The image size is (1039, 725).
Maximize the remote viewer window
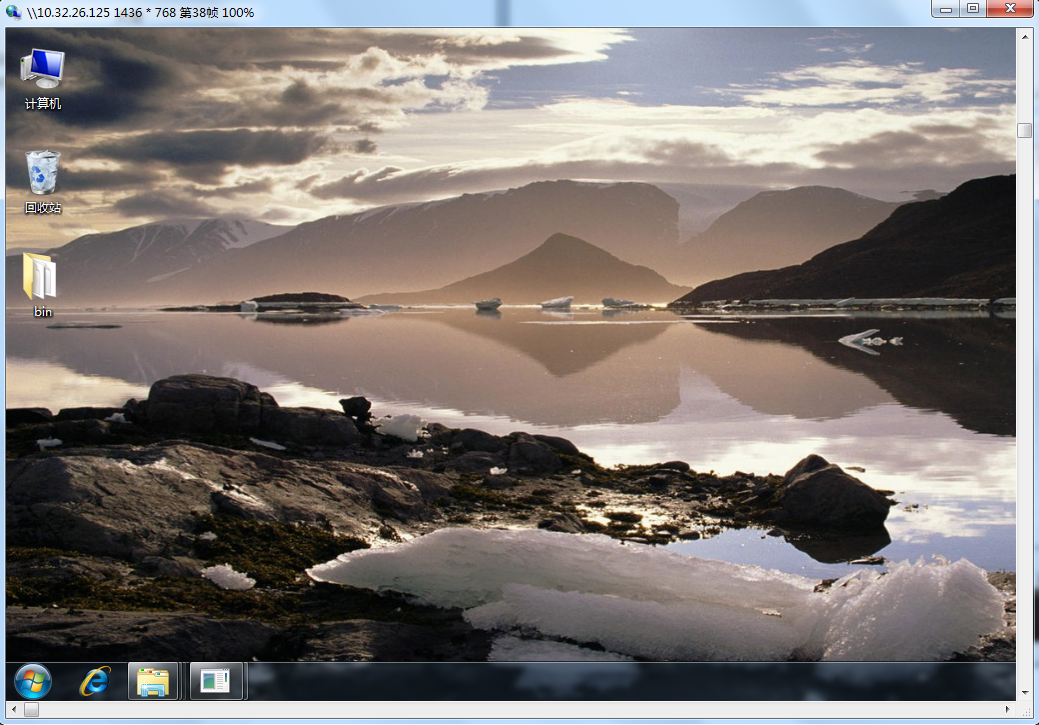point(973,9)
